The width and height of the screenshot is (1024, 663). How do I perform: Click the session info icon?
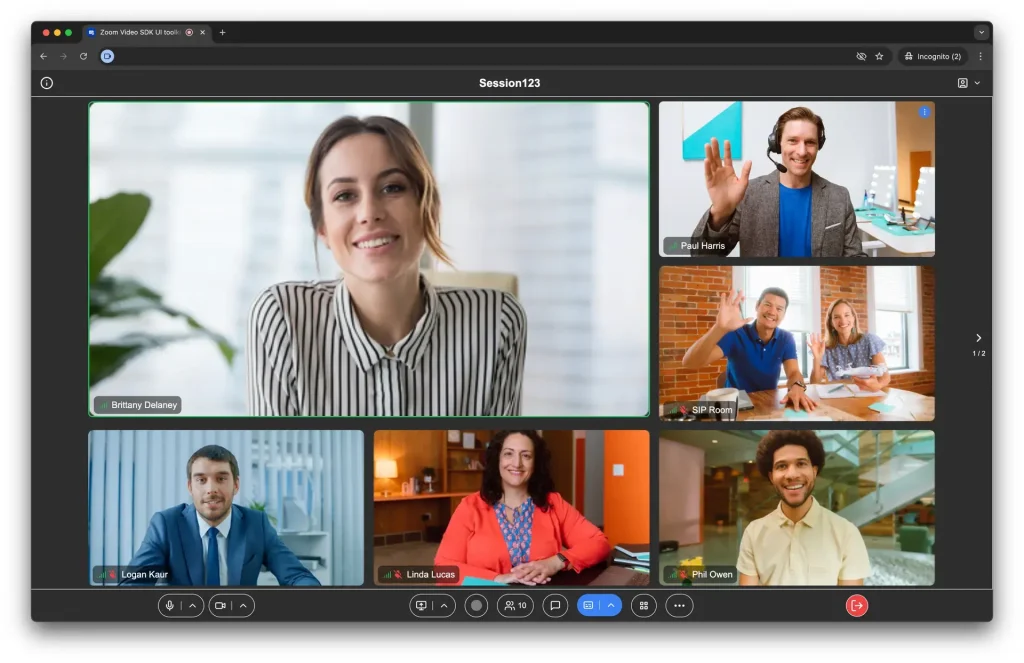click(47, 83)
